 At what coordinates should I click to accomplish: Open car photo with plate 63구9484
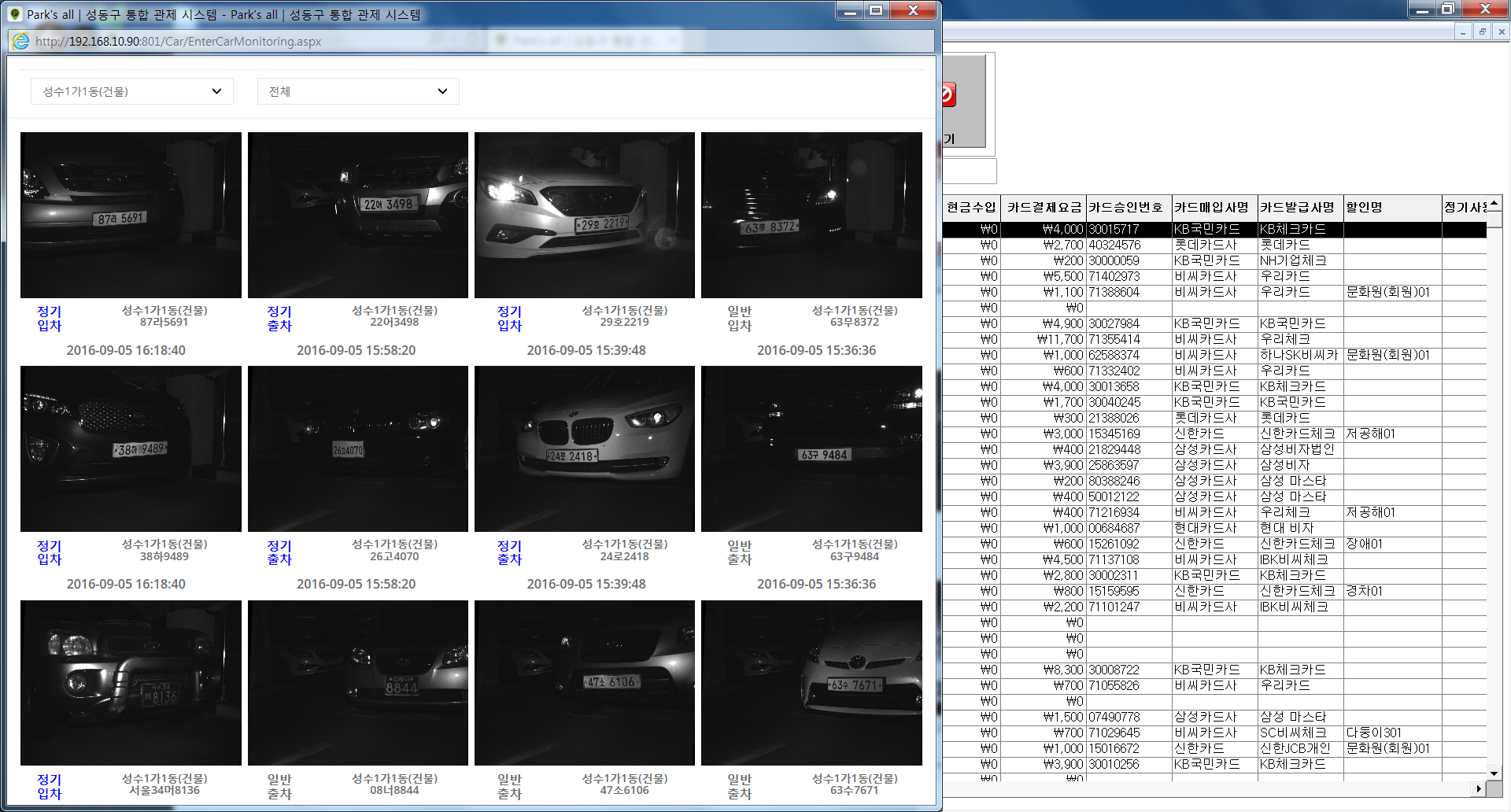[811, 448]
